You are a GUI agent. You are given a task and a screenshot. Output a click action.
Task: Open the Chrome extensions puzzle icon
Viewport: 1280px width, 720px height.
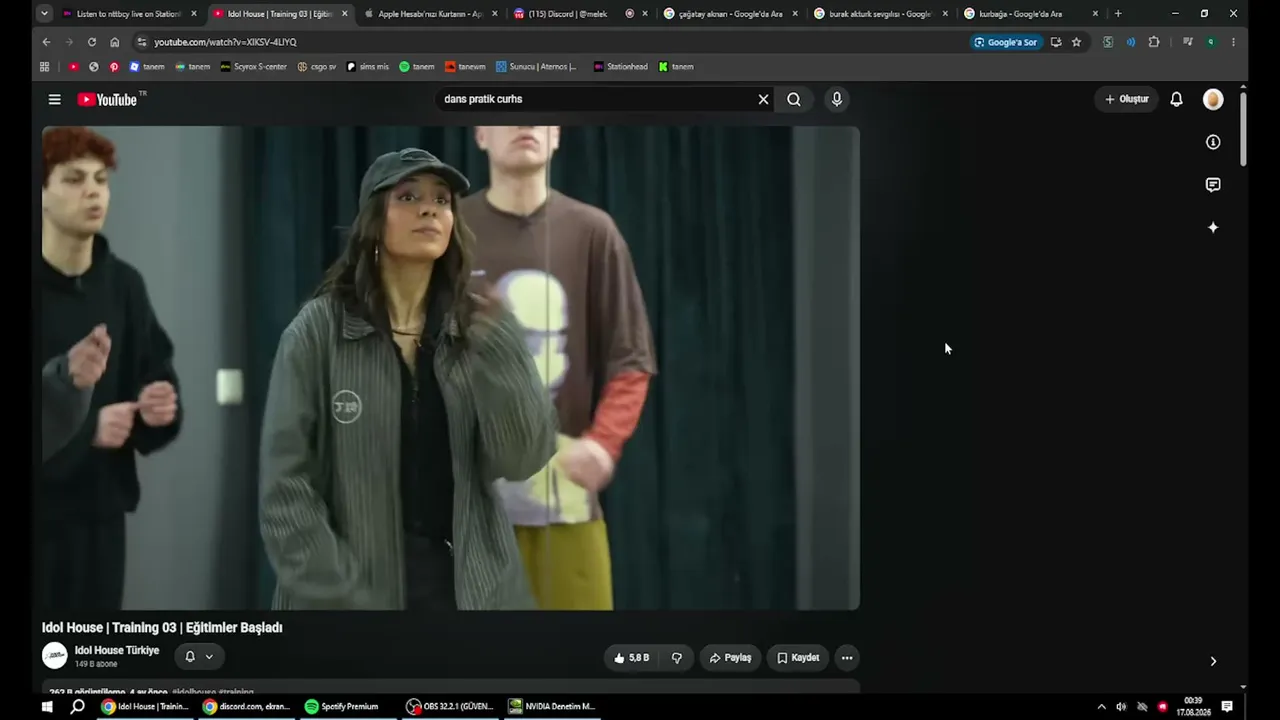click(1154, 42)
